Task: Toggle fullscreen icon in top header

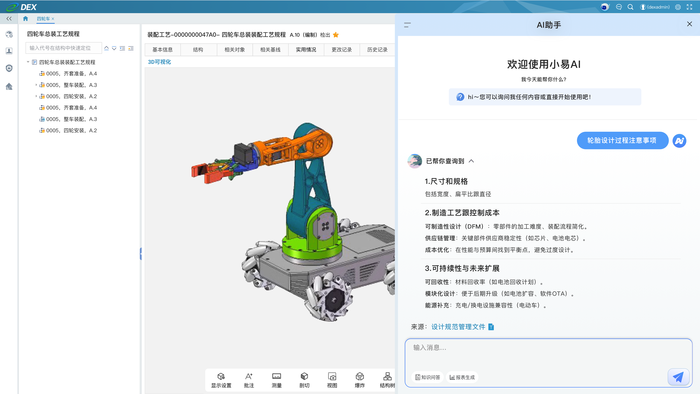Action: click(689, 7)
